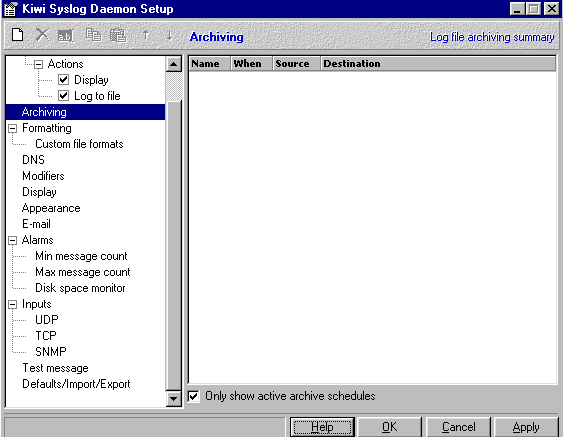Open the E-mail settings item
Viewport: 563px width, 437px height.
point(36,224)
